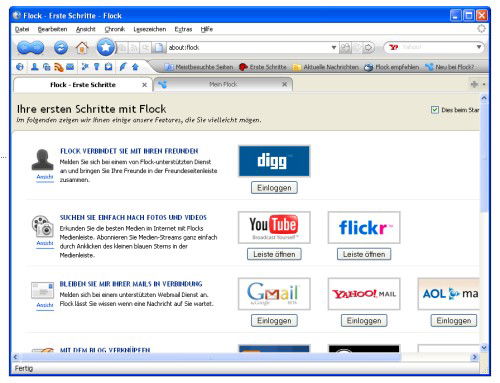Click the Ansicht link under the camera icon
Image resolution: width=500 pixels, height=383 pixels.
click(45, 243)
